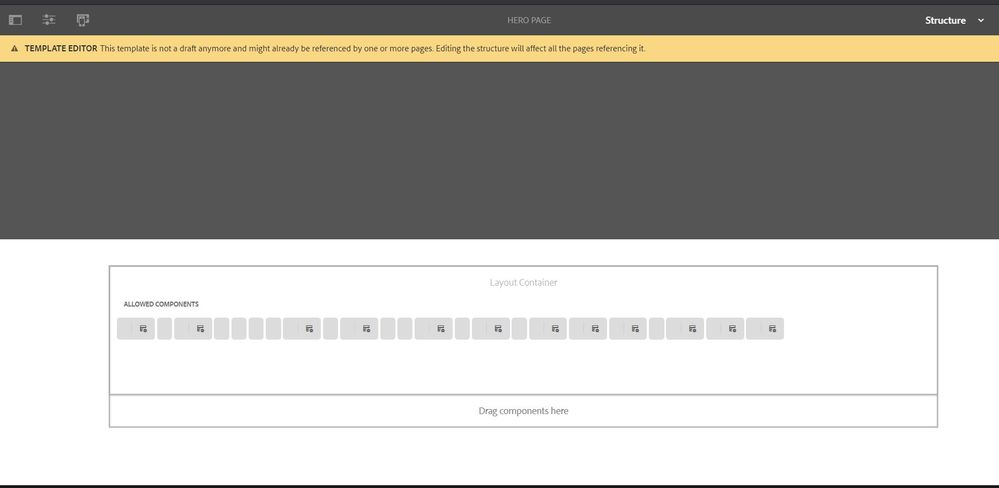Click the ALLOWED COMPONENTS label
999x488 pixels.
click(x=161, y=304)
